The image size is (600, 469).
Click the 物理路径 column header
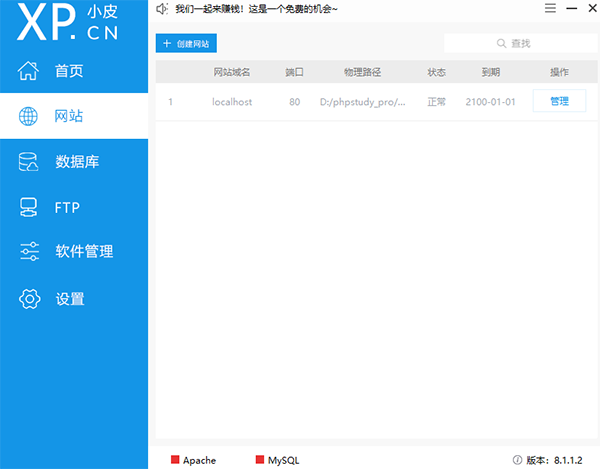pyautogui.click(x=362, y=72)
